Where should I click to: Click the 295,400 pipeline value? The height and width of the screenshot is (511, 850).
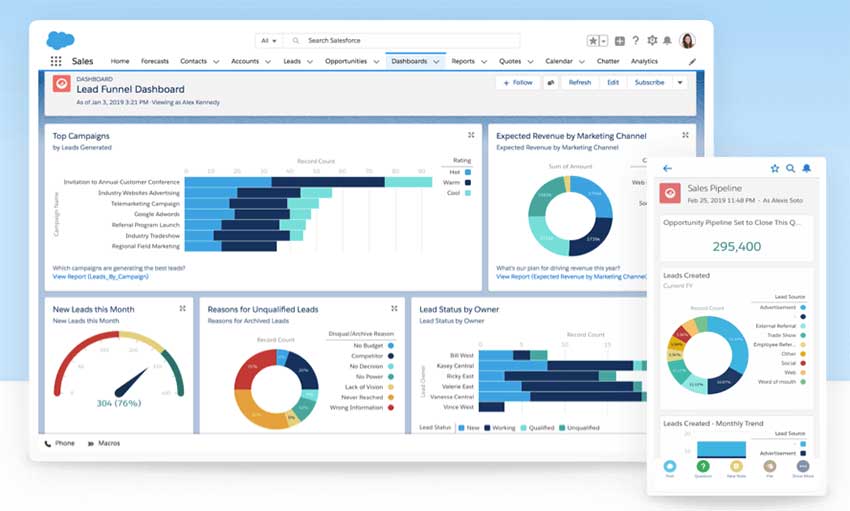pyautogui.click(x=736, y=247)
